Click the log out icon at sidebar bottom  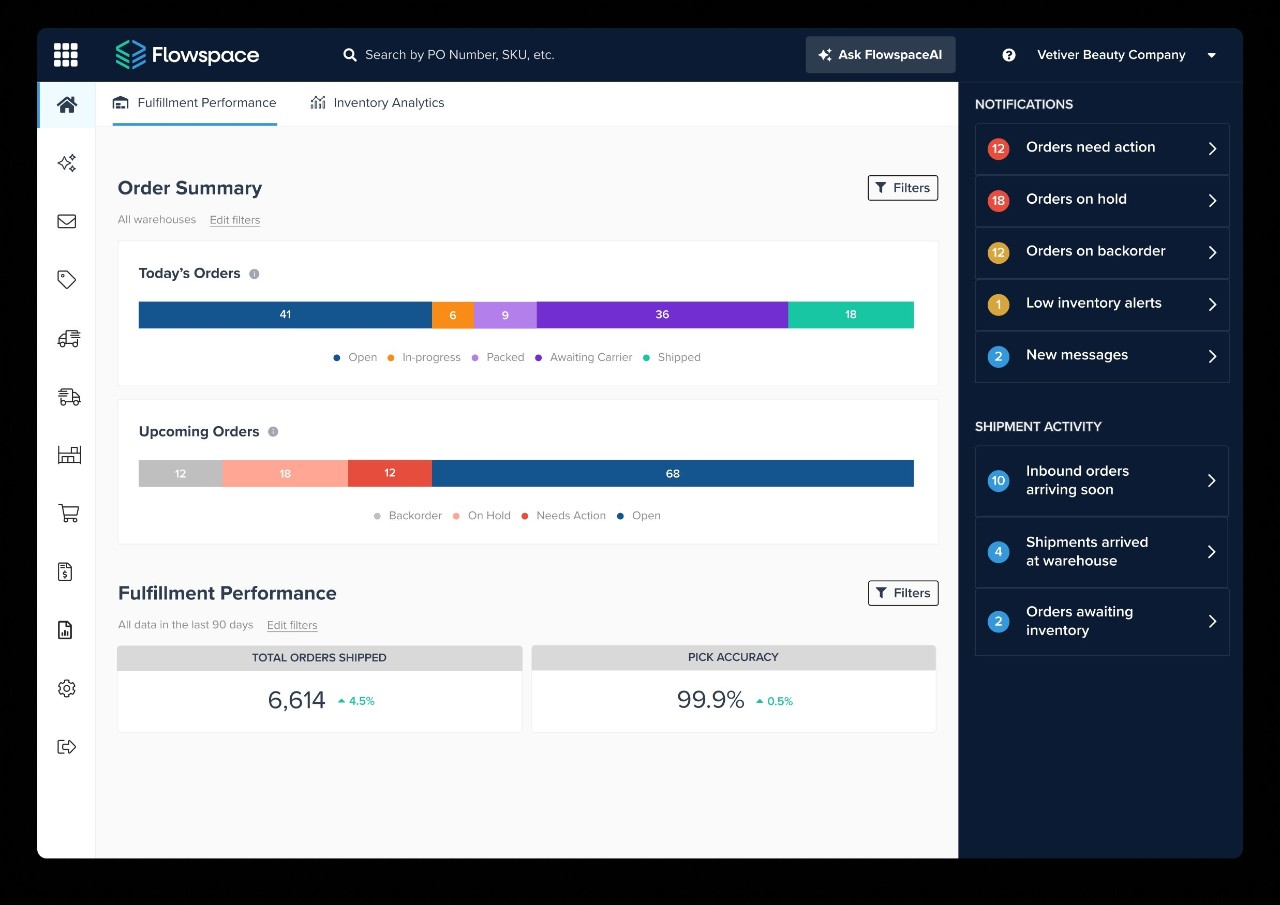click(66, 746)
